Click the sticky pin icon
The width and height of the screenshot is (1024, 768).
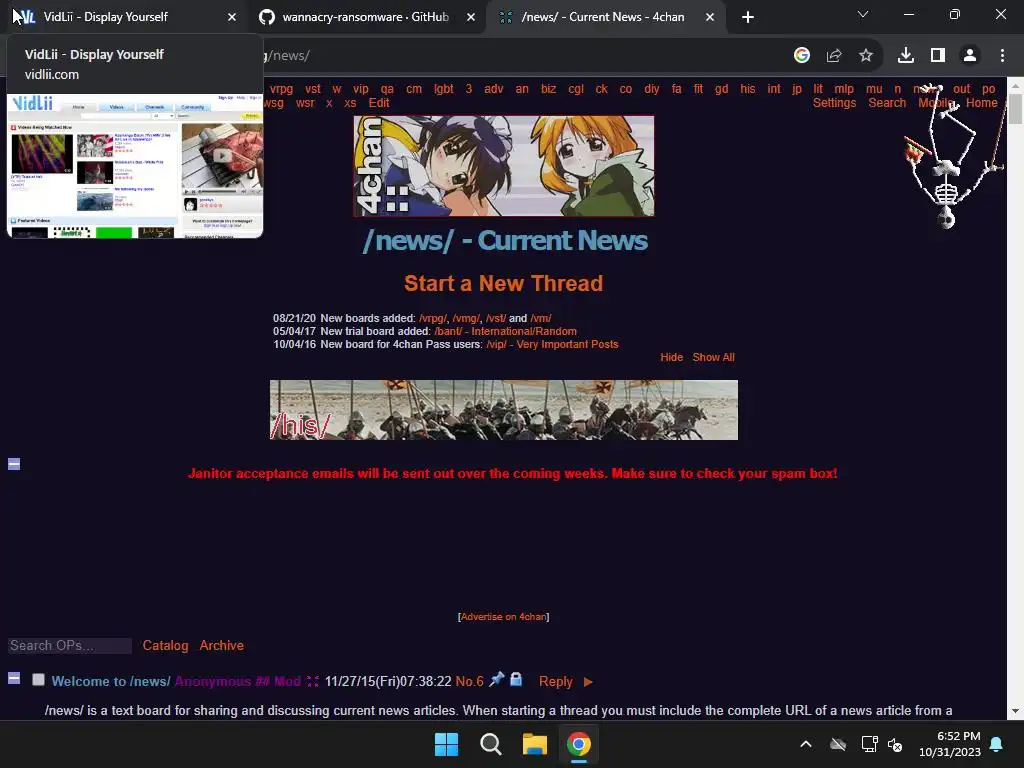pyautogui.click(x=496, y=679)
